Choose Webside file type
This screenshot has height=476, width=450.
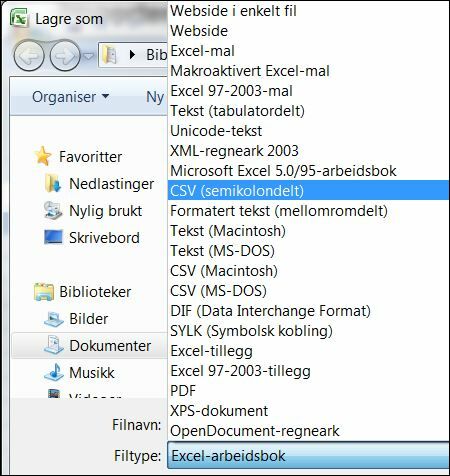pyautogui.click(x=308, y=31)
